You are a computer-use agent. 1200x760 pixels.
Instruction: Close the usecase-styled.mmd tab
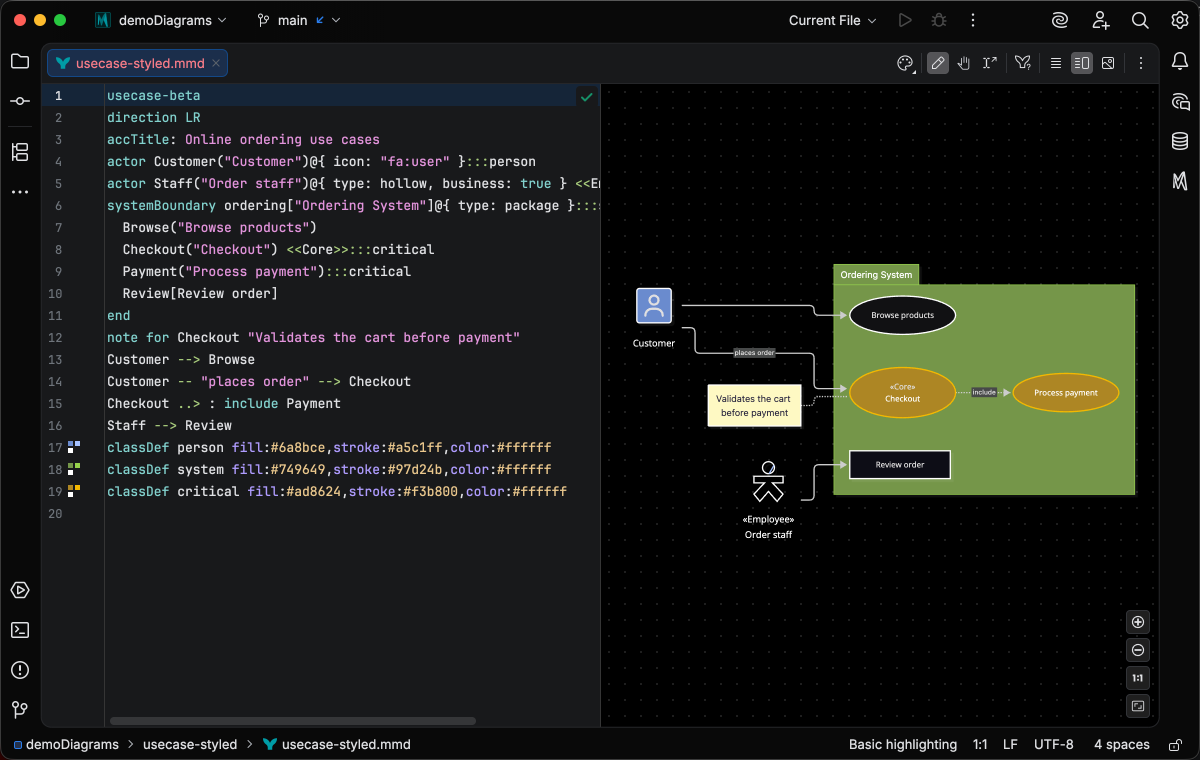point(216,63)
